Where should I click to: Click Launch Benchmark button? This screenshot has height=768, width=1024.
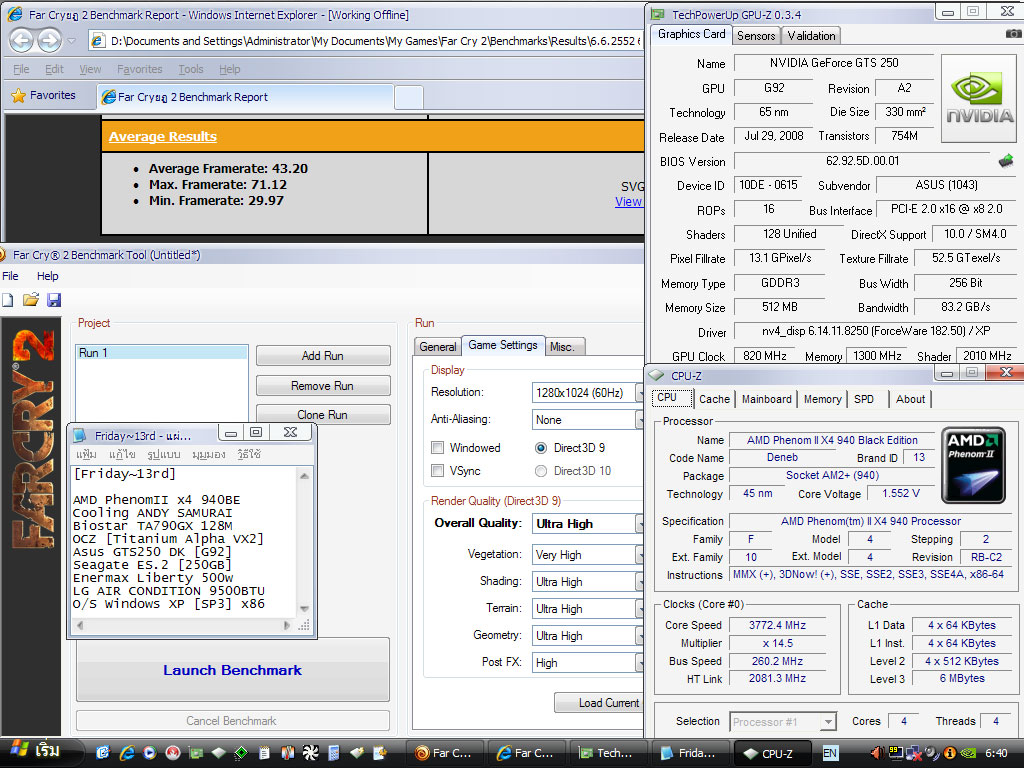point(232,670)
